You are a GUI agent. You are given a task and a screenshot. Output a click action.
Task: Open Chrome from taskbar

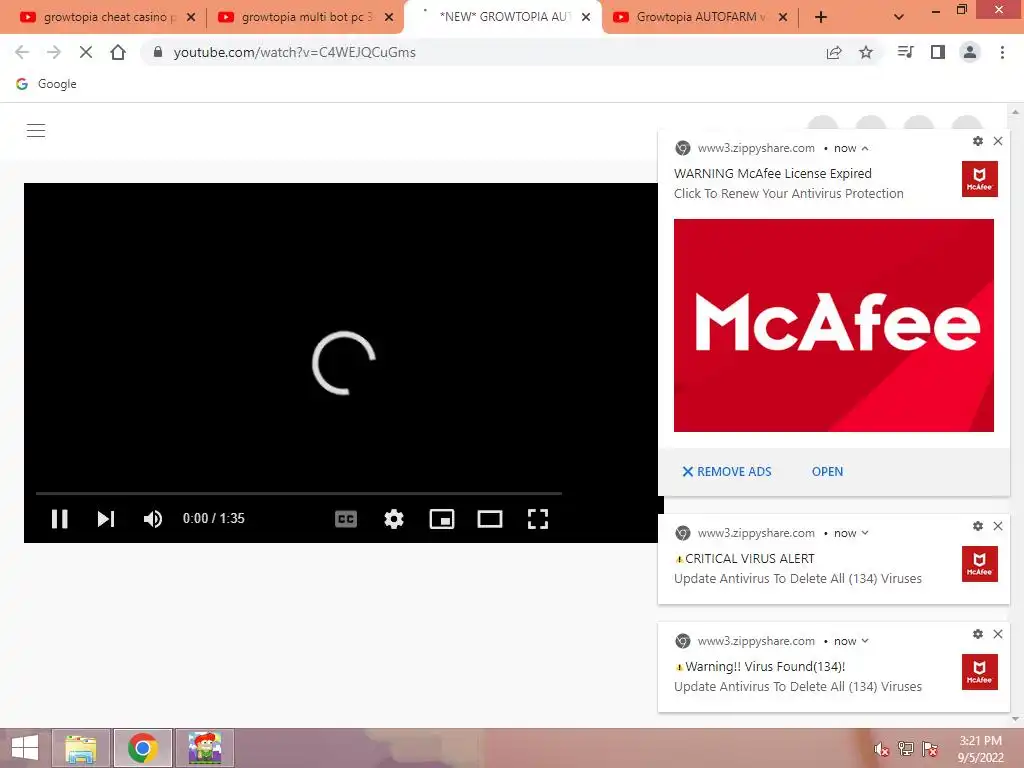coord(143,748)
